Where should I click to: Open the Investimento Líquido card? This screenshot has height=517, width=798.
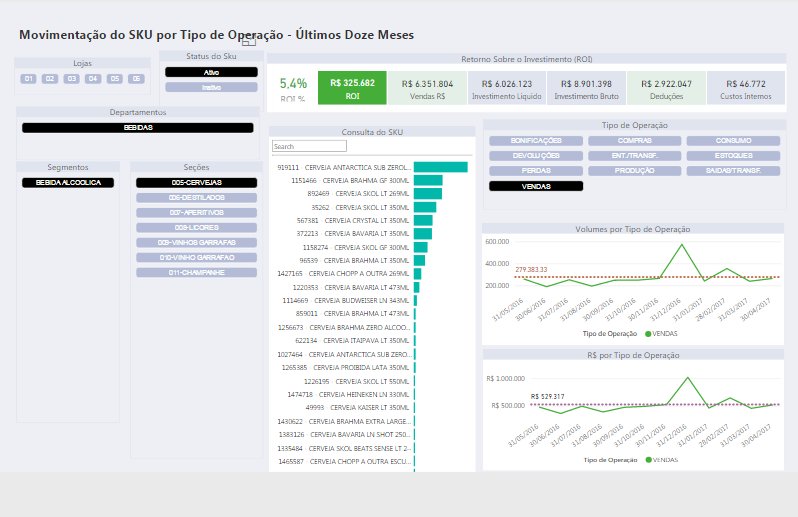pyautogui.click(x=506, y=88)
